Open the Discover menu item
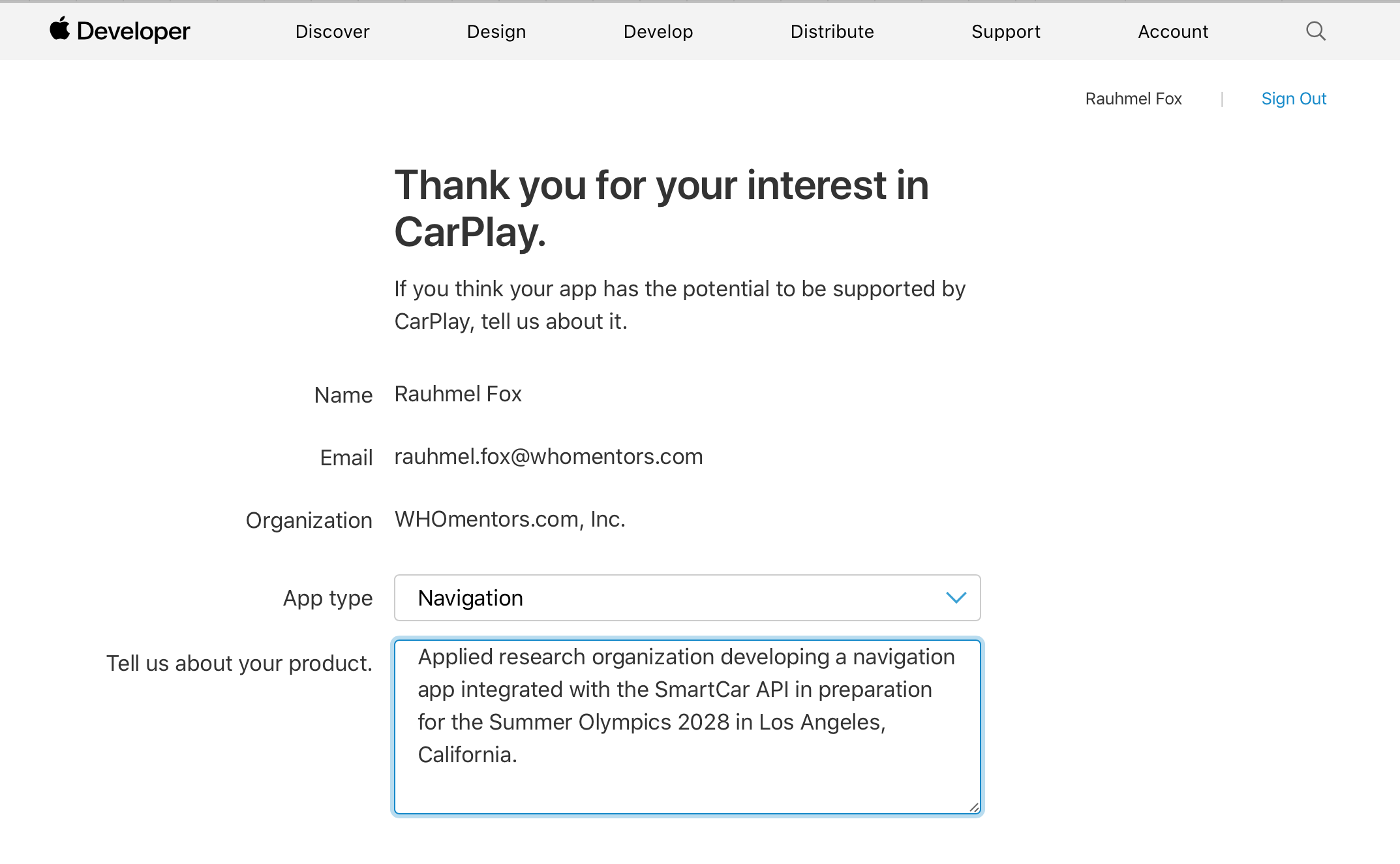Viewport: 1400px width, 864px height. [332, 31]
